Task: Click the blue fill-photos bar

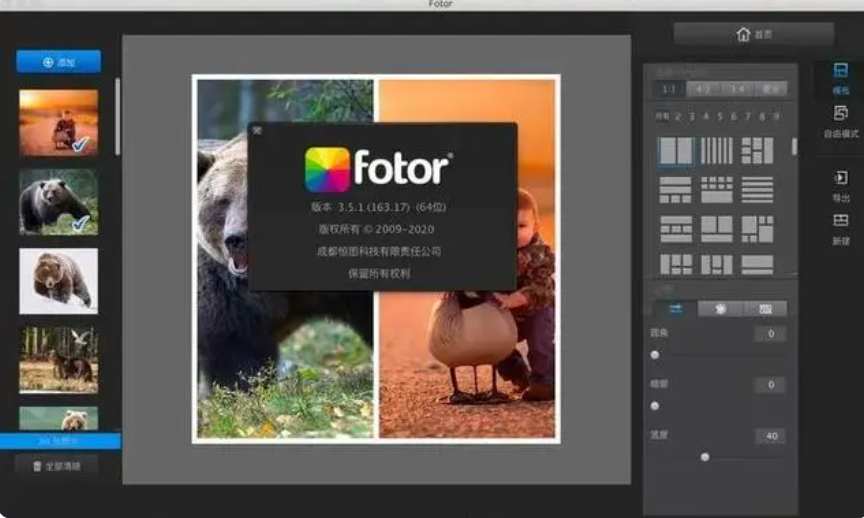Action: pos(60,441)
